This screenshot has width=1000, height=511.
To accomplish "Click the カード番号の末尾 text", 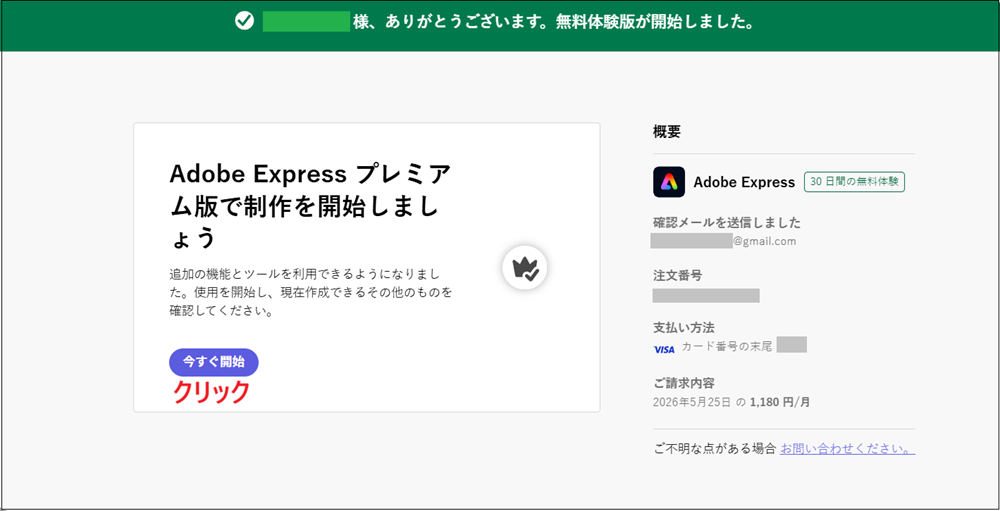I will click(727, 346).
